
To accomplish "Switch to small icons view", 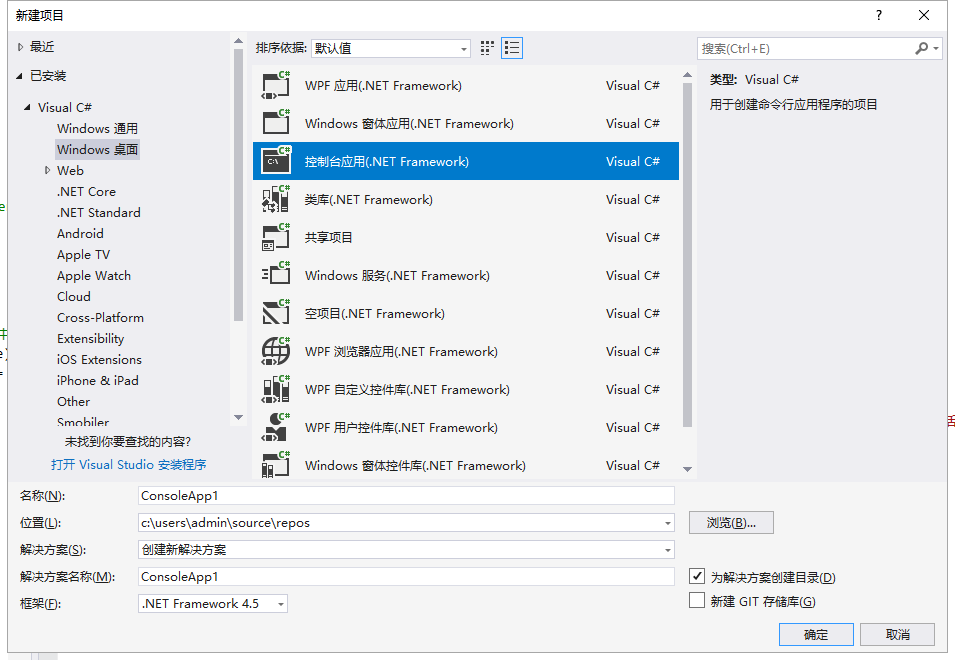I will (x=487, y=48).
